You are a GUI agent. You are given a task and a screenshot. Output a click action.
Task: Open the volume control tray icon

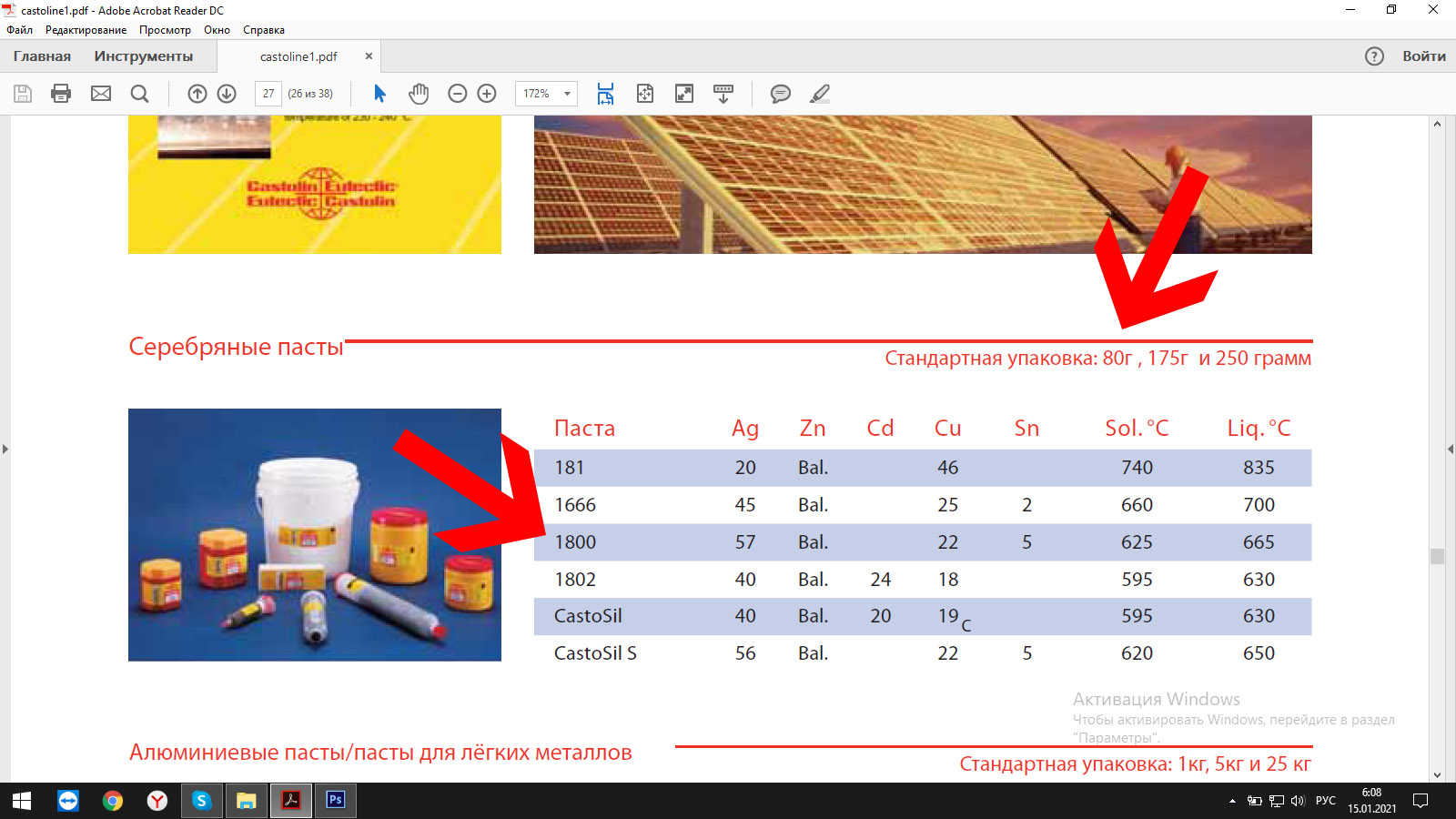1298,801
